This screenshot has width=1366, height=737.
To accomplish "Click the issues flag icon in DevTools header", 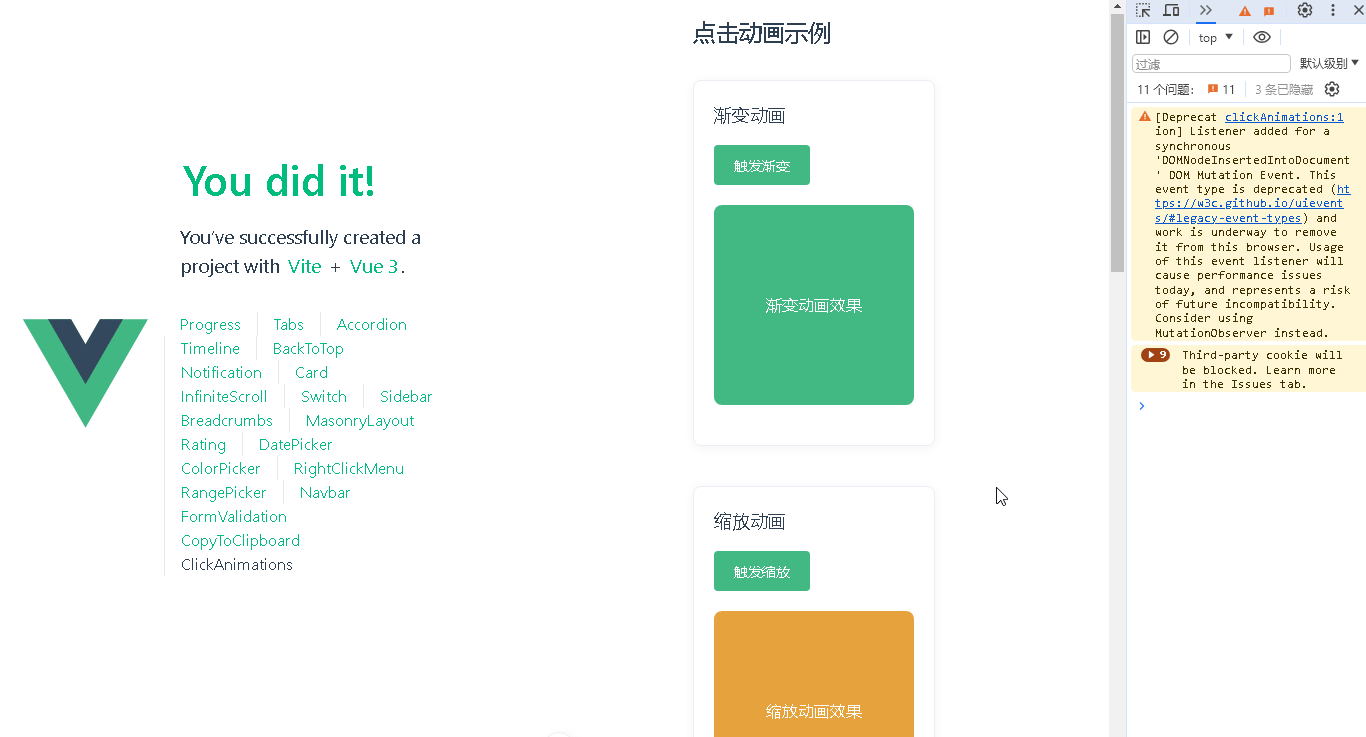I will click(1269, 11).
